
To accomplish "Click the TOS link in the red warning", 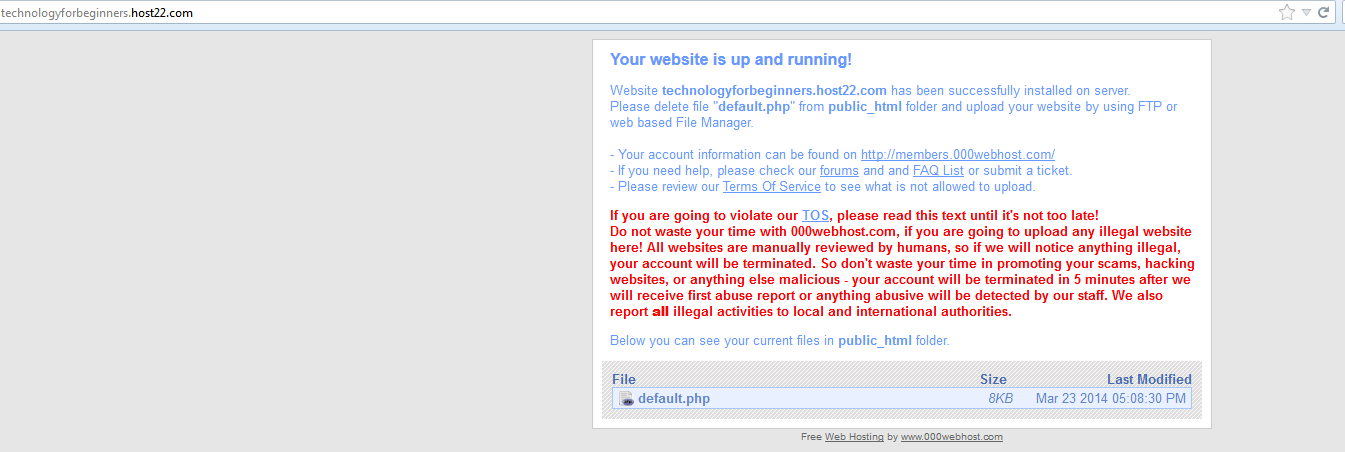I will pos(816,216).
